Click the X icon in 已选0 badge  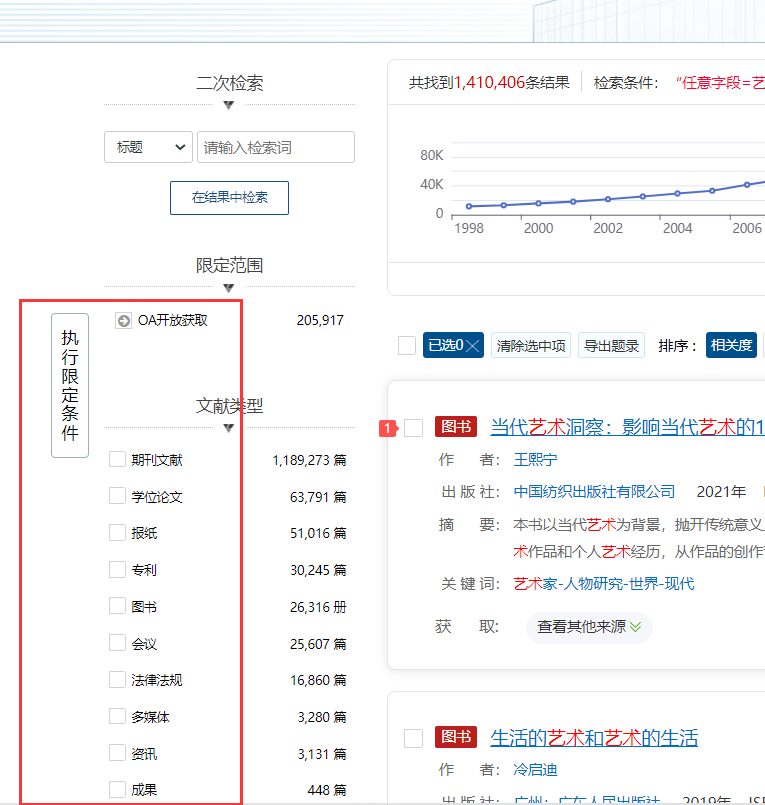pos(473,346)
